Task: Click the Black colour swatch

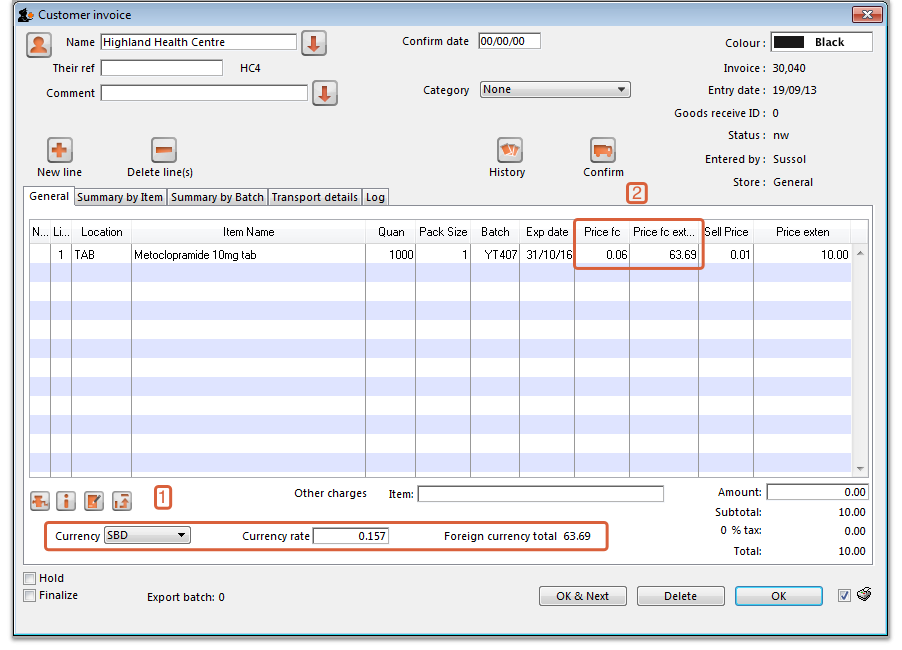Action: pyautogui.click(x=790, y=42)
